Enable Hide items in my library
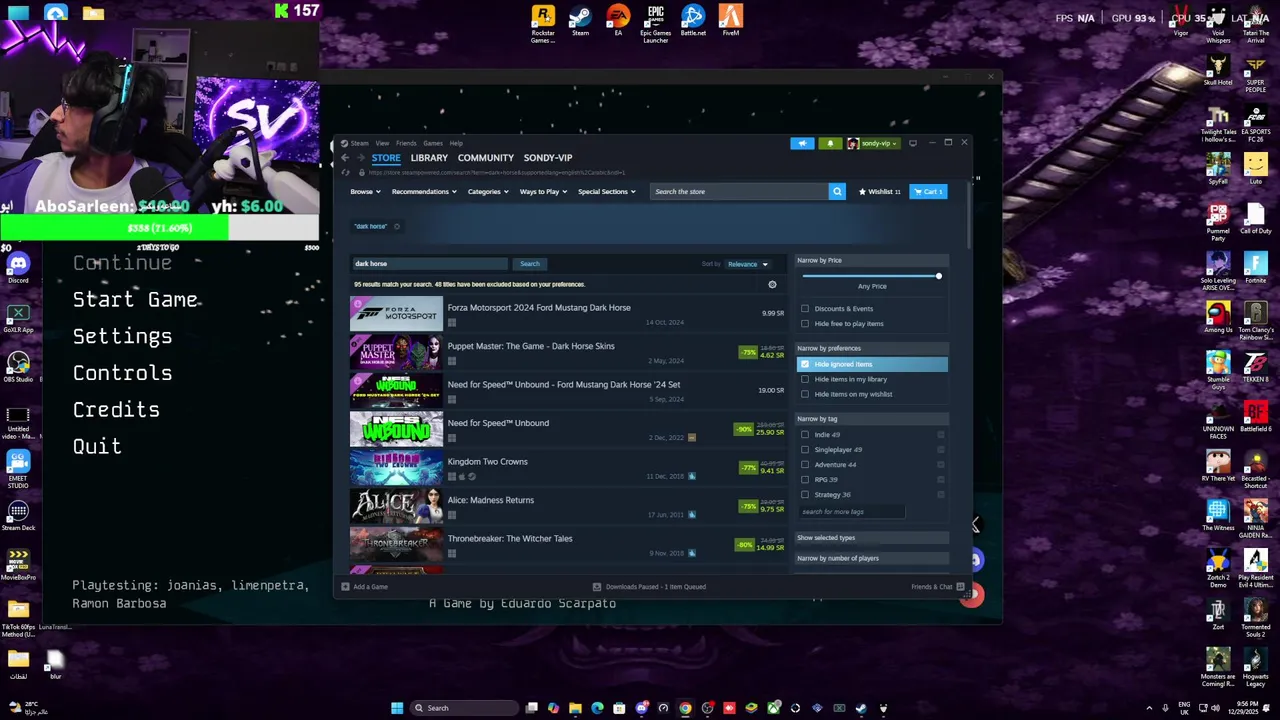1280x720 pixels. tap(805, 379)
